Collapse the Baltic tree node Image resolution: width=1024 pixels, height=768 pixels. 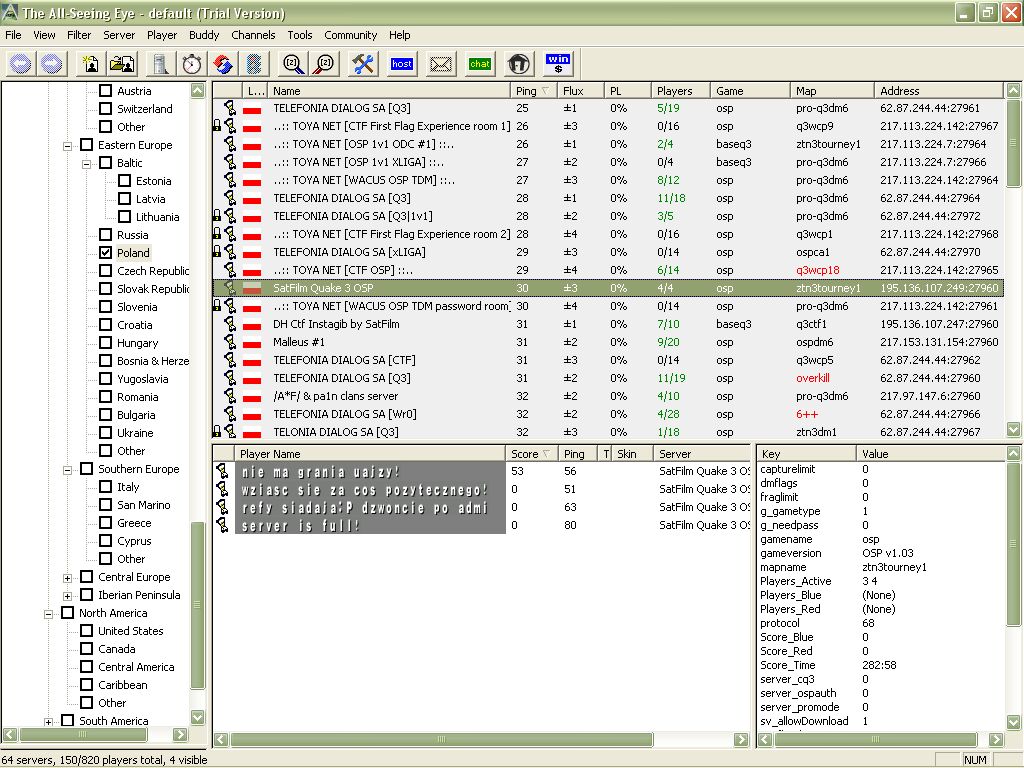point(87,163)
